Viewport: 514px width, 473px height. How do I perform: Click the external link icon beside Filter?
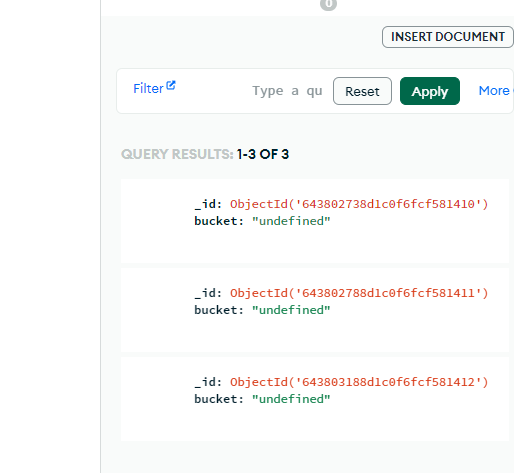pos(171,85)
